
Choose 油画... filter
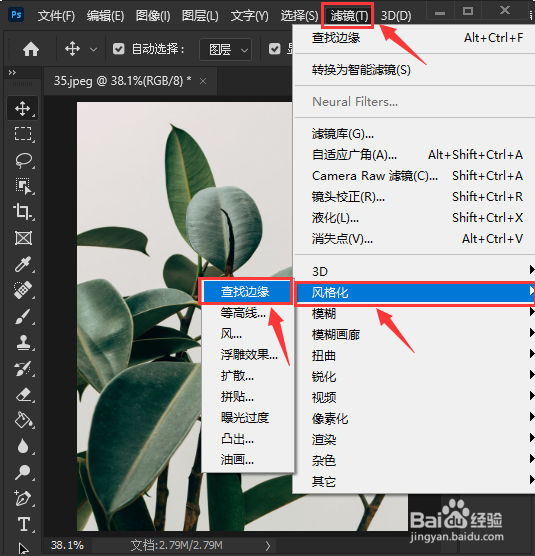[248, 460]
